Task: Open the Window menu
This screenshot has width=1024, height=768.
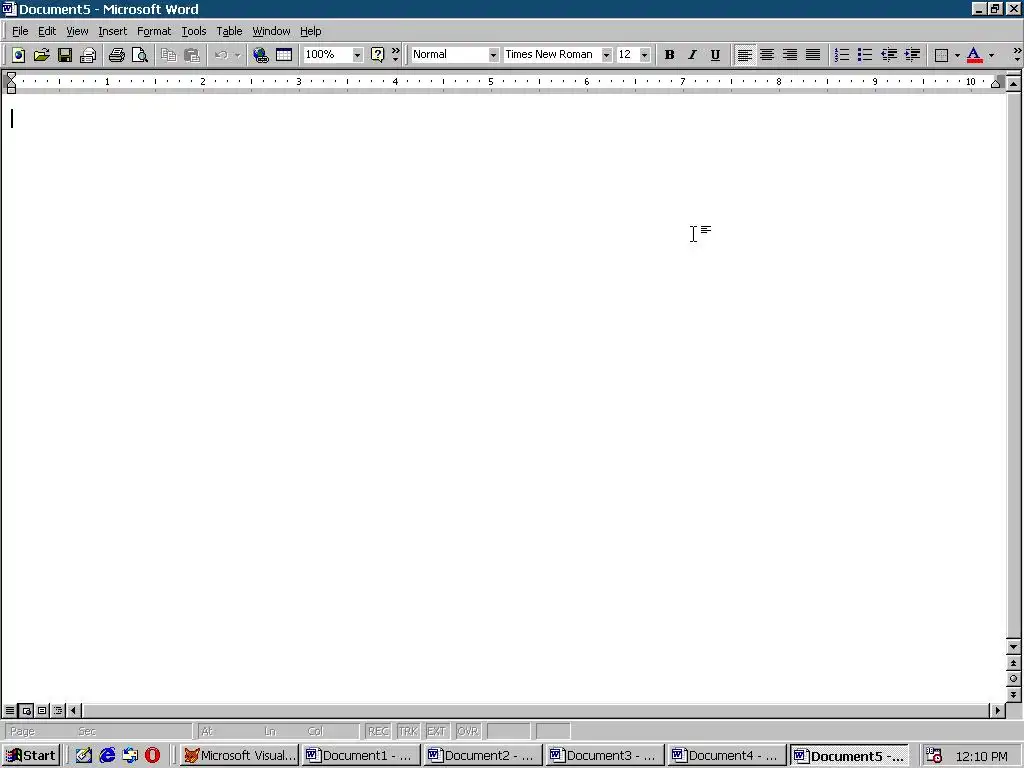Action: pyautogui.click(x=271, y=31)
